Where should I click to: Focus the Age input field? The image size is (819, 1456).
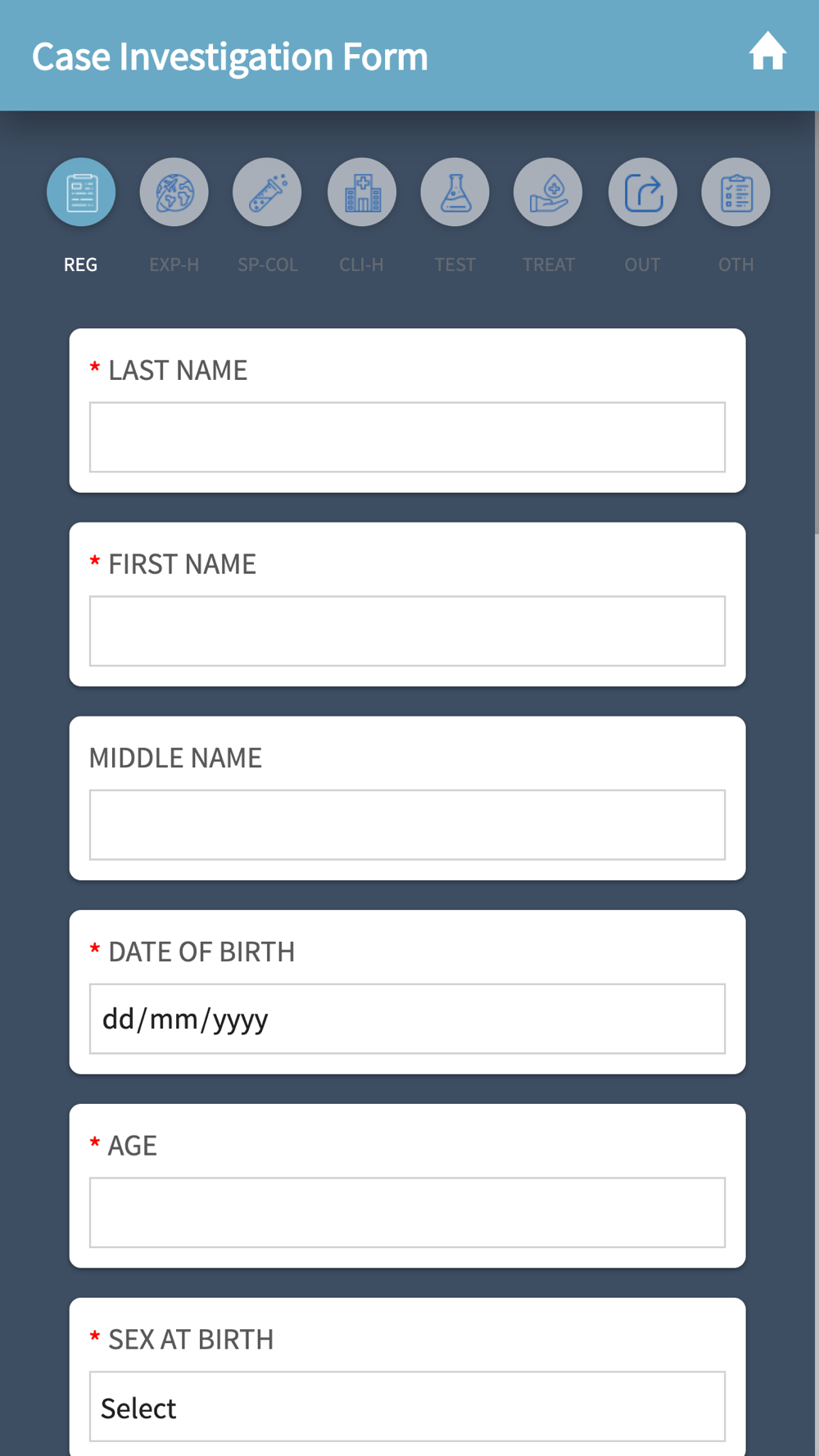click(x=407, y=1213)
